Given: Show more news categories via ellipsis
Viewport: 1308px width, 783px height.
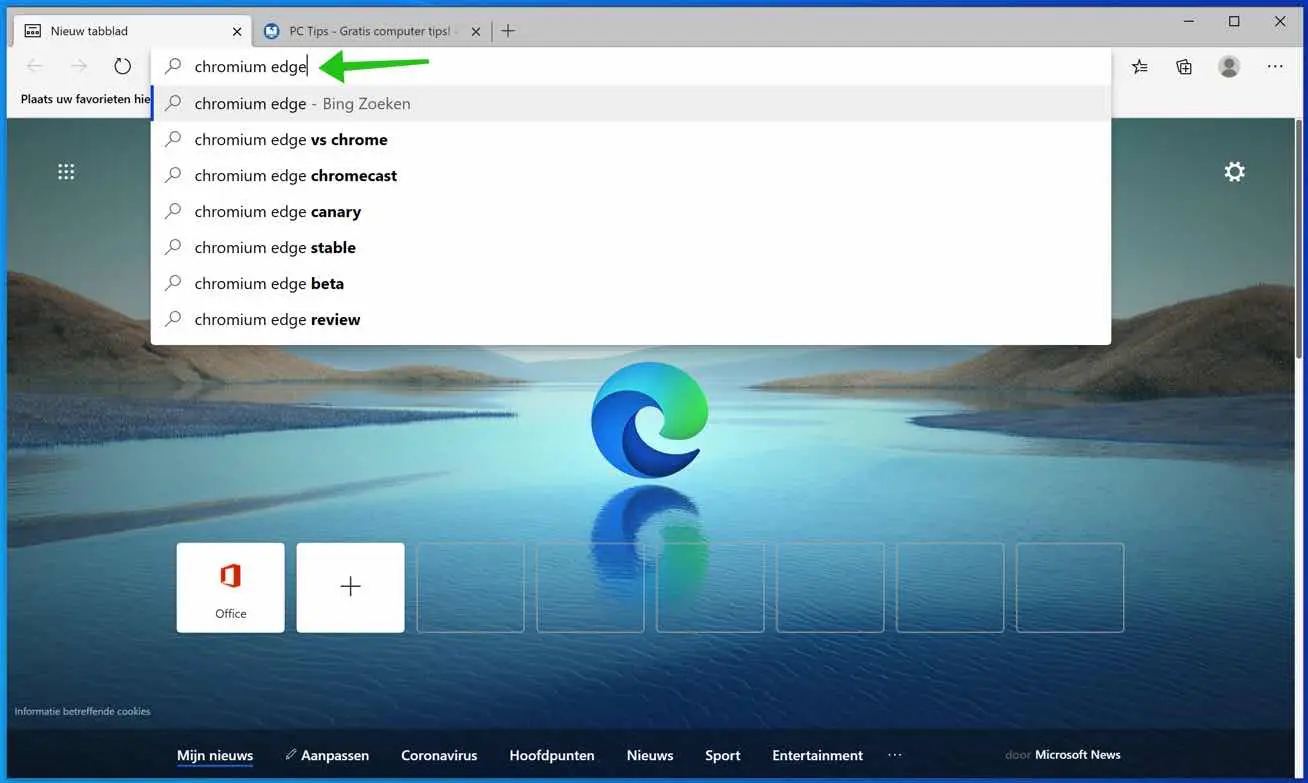Looking at the screenshot, I should [894, 755].
